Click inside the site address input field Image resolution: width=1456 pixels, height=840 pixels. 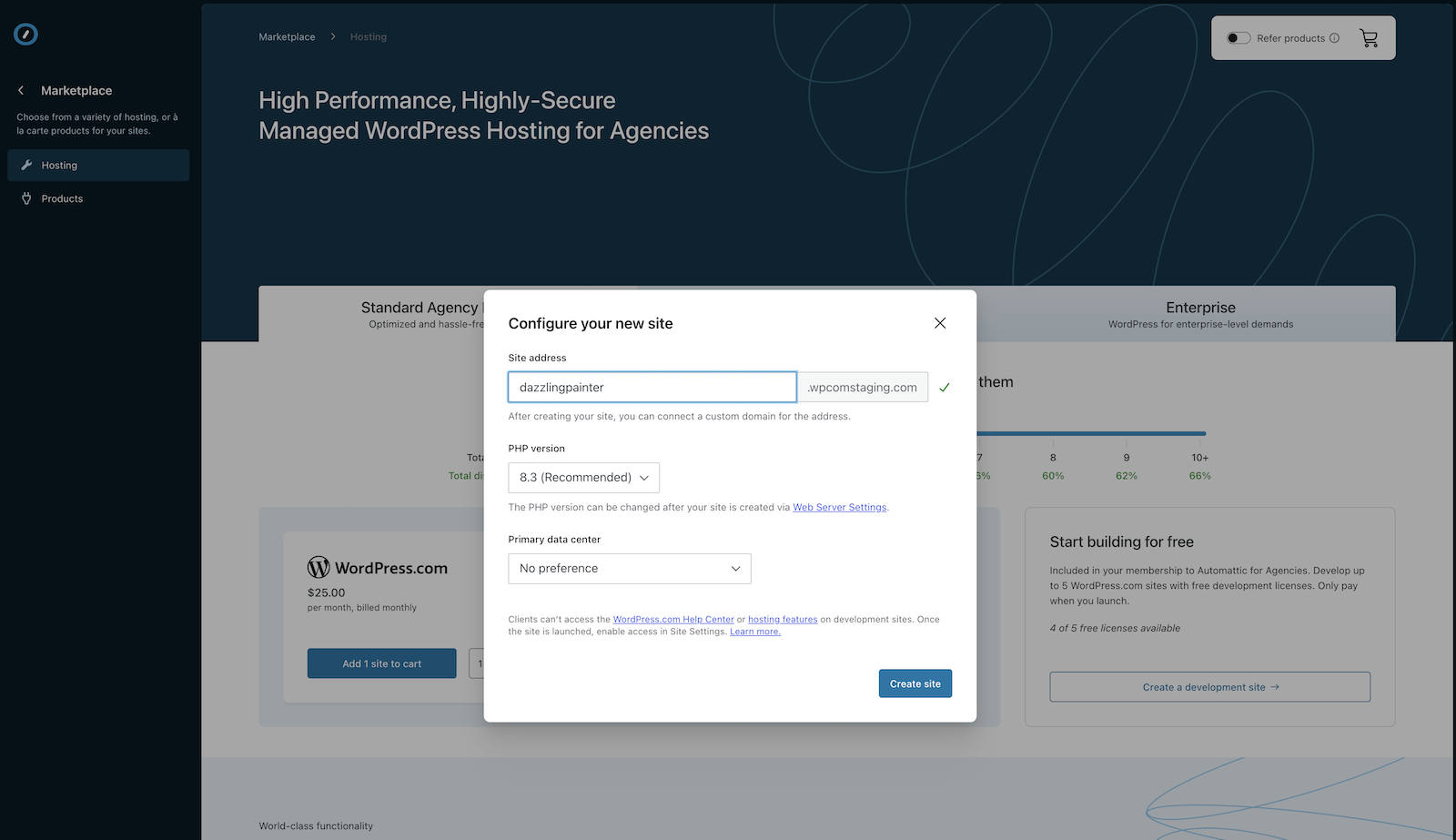(x=652, y=386)
